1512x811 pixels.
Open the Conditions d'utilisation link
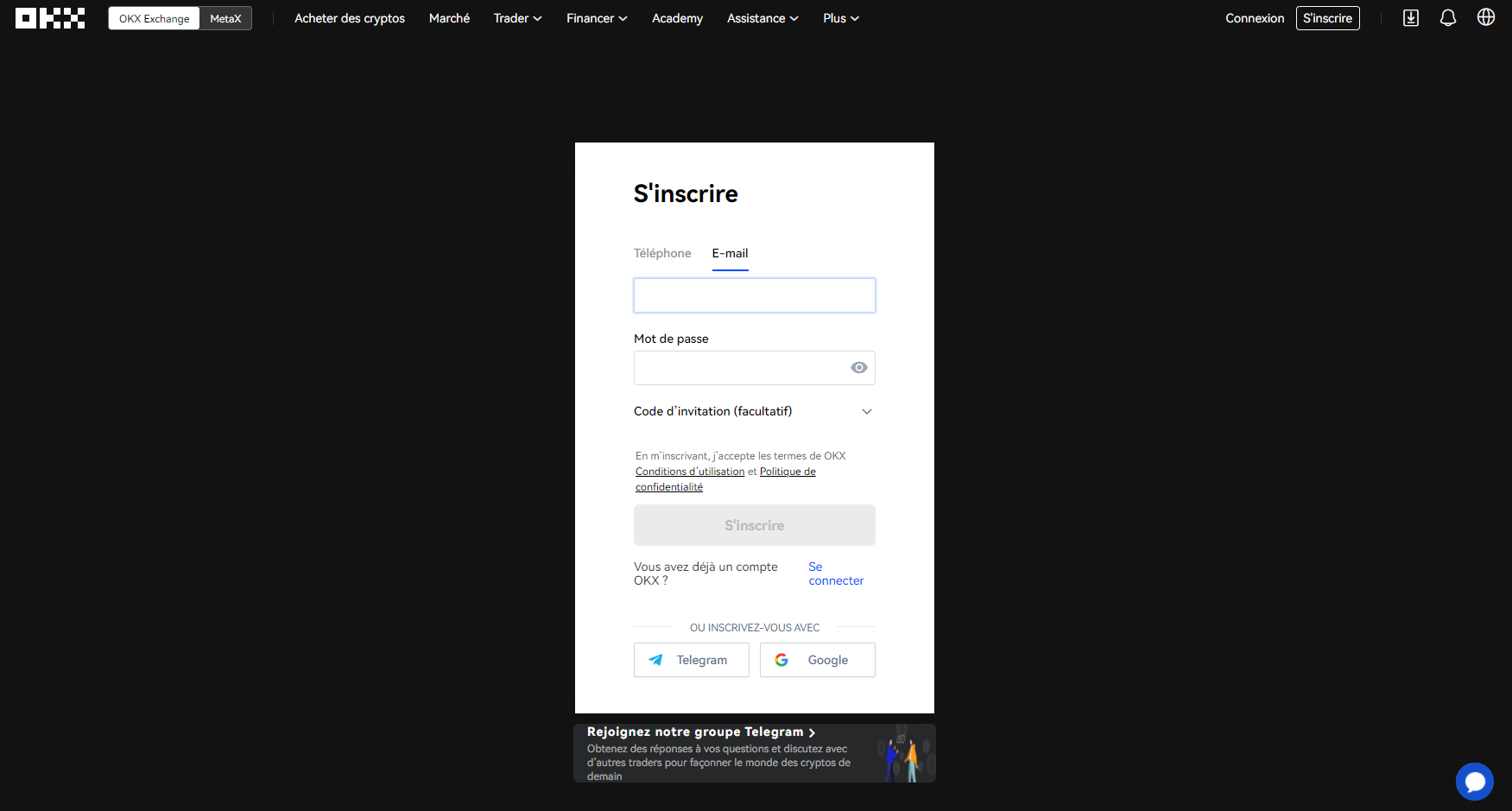pyautogui.click(x=690, y=472)
